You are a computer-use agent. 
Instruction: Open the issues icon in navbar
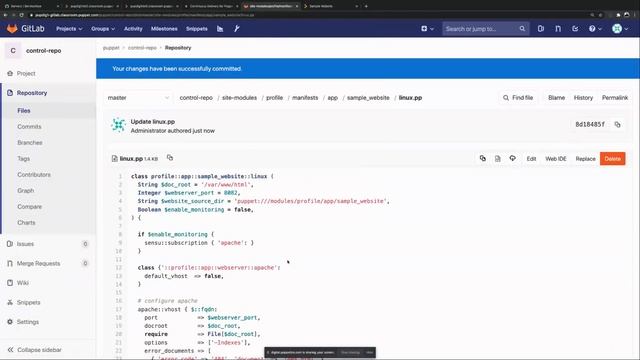tap(541, 29)
